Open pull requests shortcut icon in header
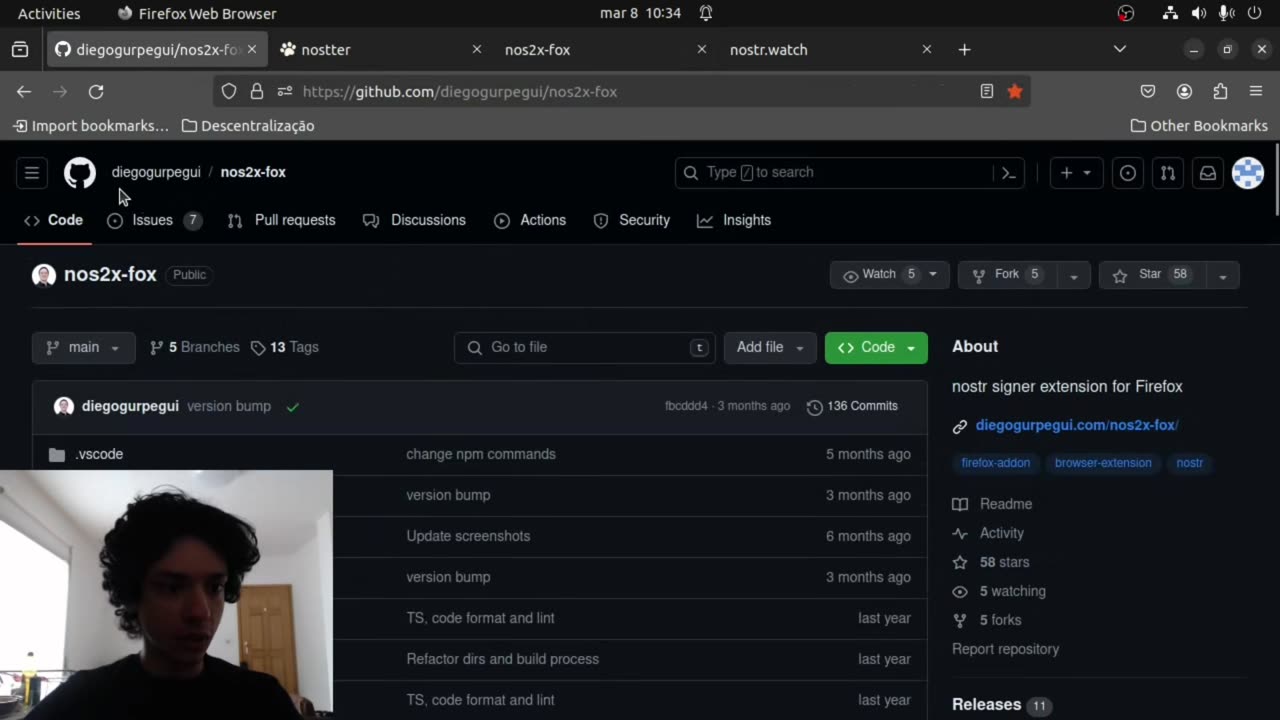The image size is (1280, 720). tap(1168, 173)
